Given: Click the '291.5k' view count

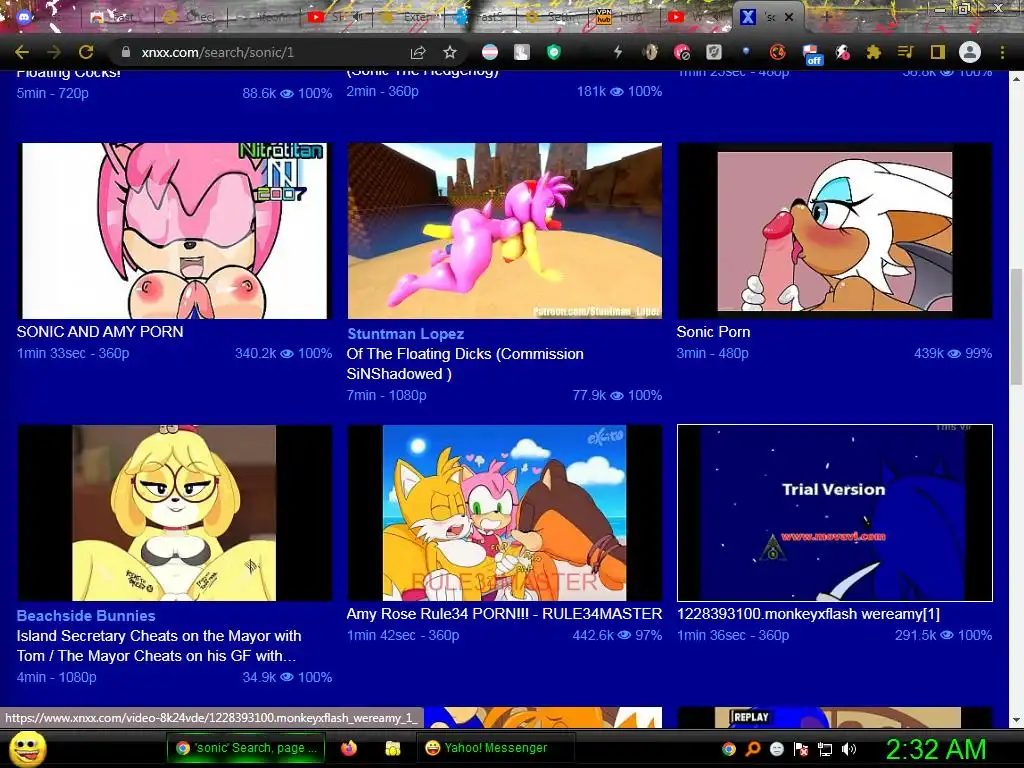Looking at the screenshot, I should (x=916, y=635).
